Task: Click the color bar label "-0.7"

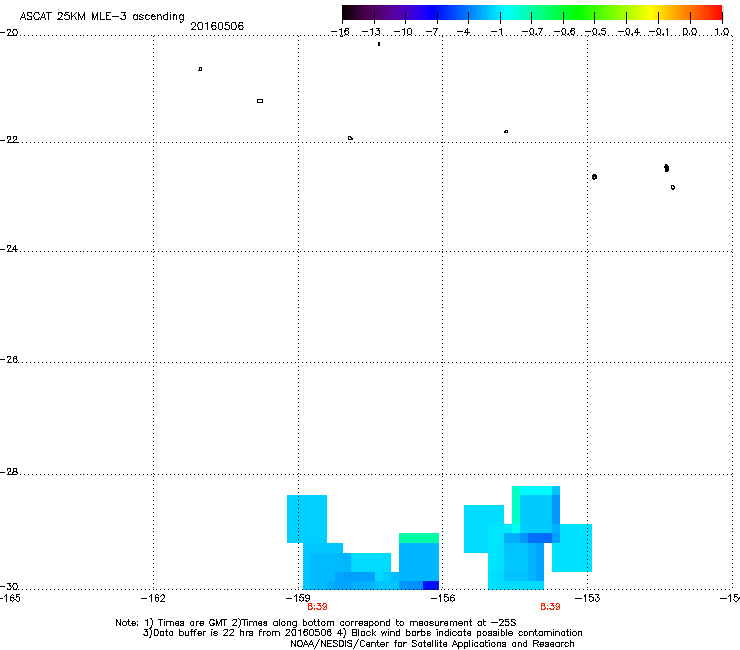Action: pos(532,32)
